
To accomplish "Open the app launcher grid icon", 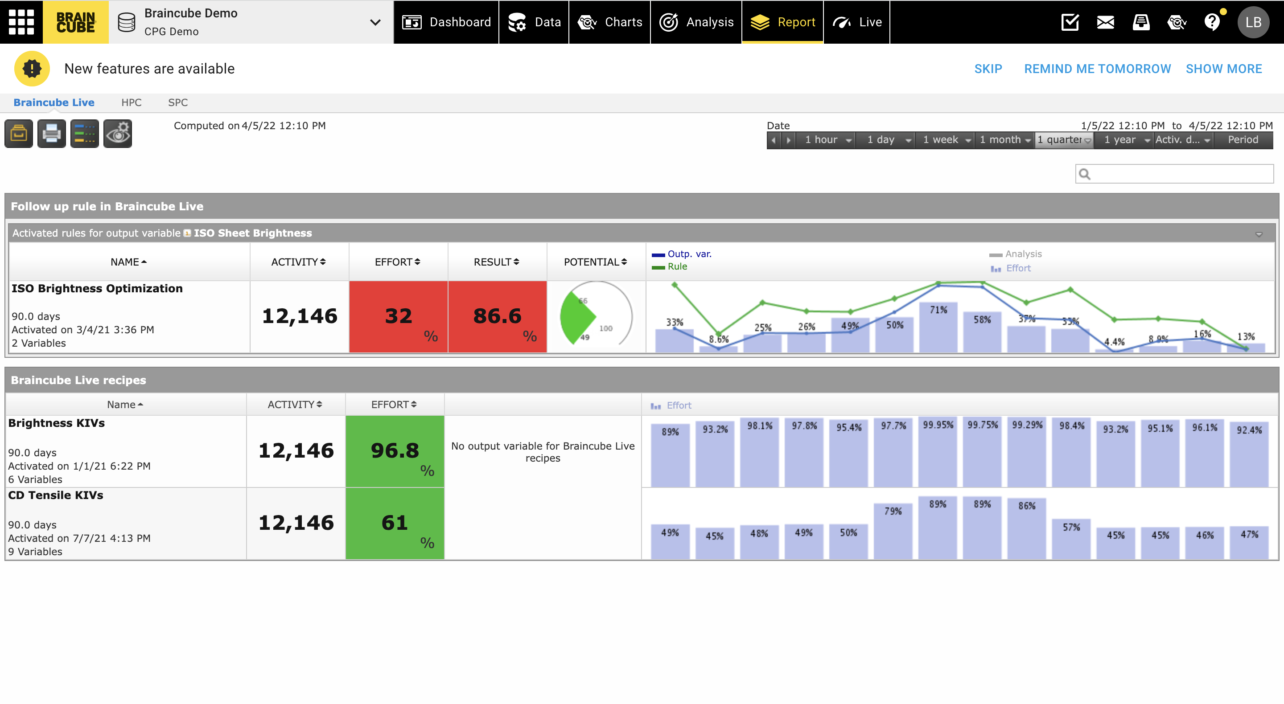I will [x=21, y=22].
